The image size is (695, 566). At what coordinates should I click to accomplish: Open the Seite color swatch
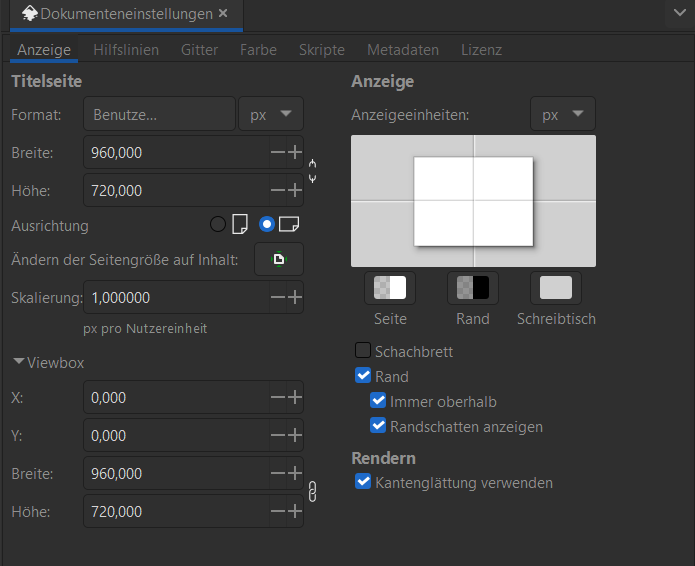[390, 288]
